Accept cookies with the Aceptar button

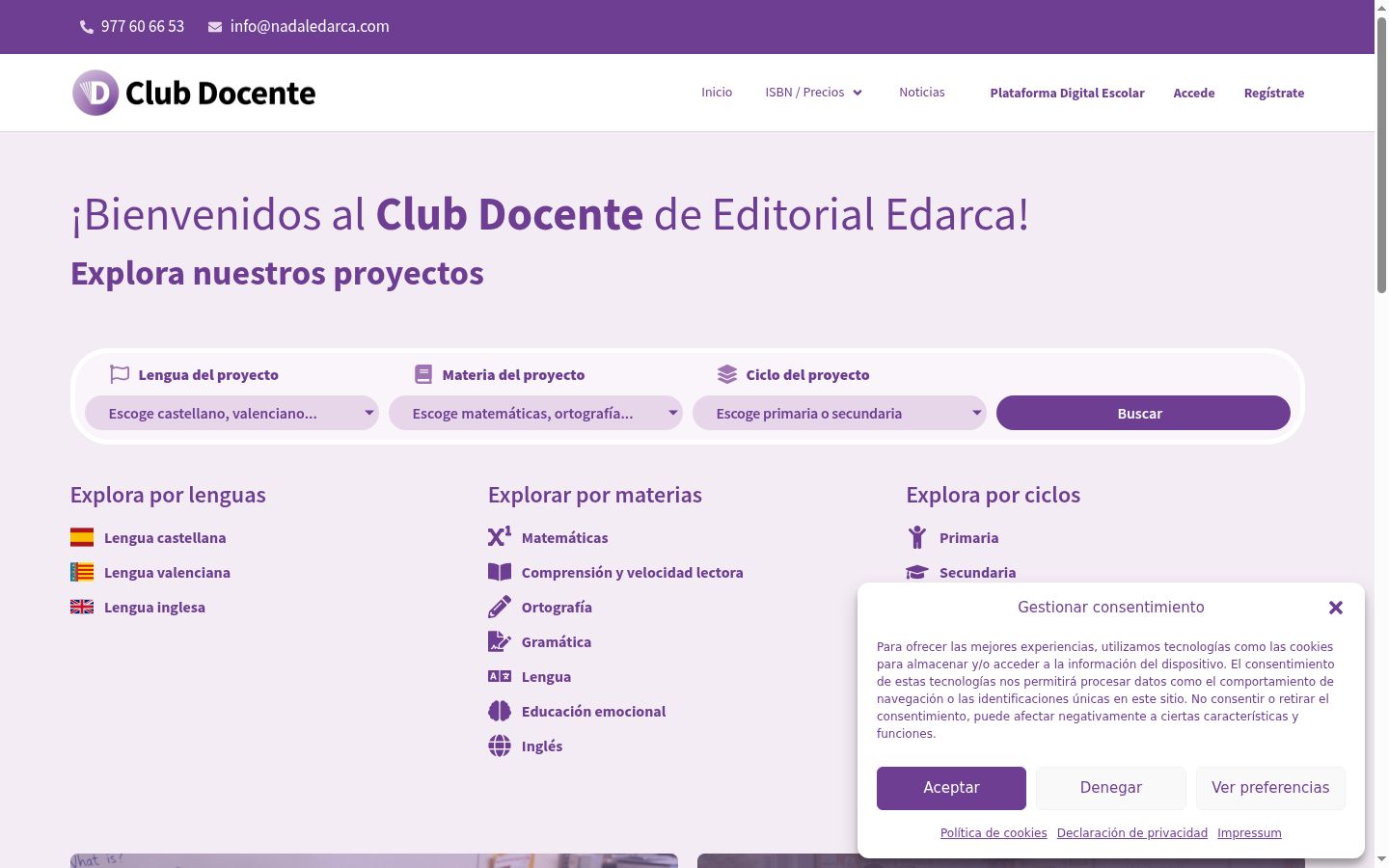951,788
